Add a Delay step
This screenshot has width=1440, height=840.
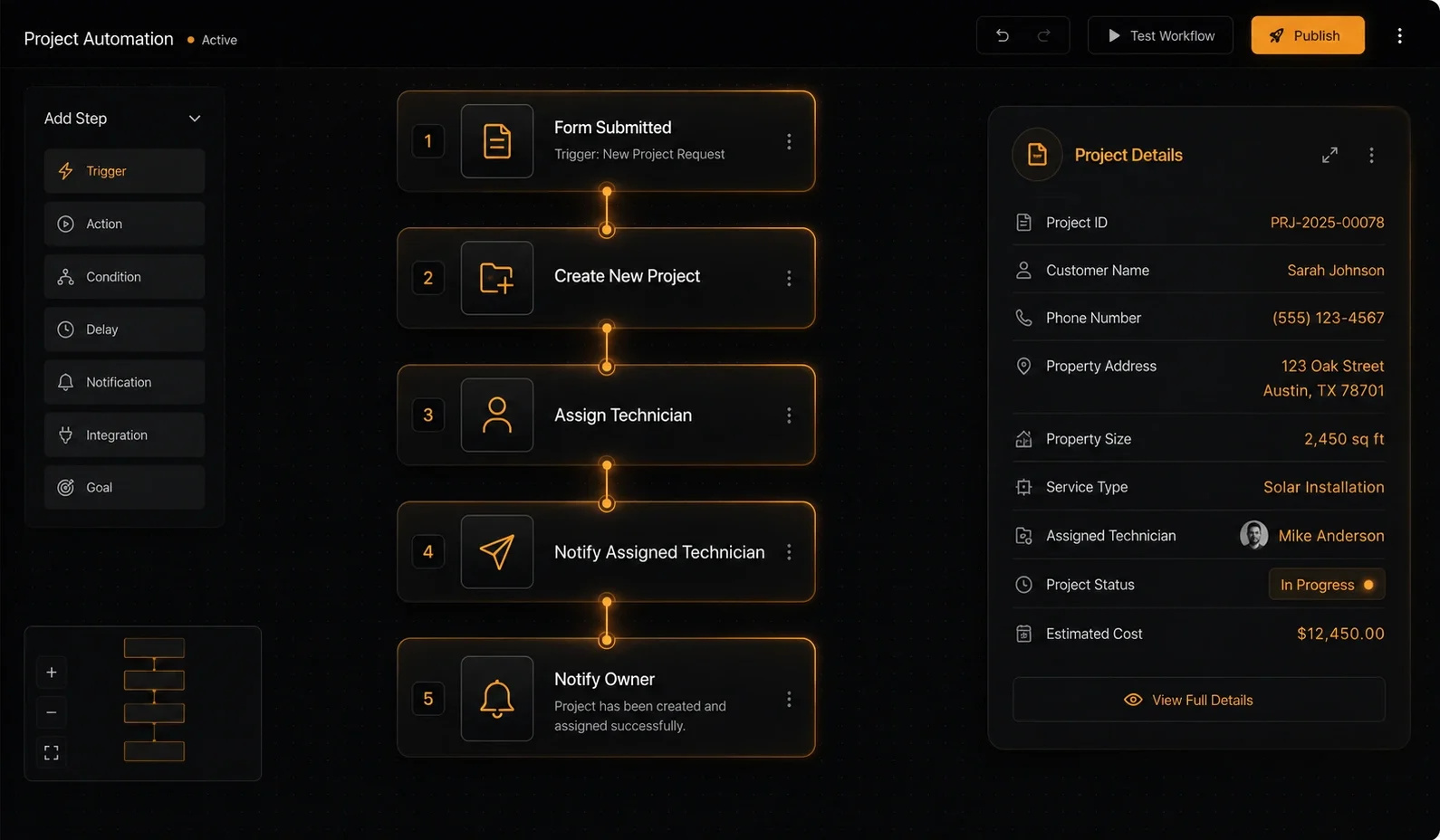(x=124, y=329)
